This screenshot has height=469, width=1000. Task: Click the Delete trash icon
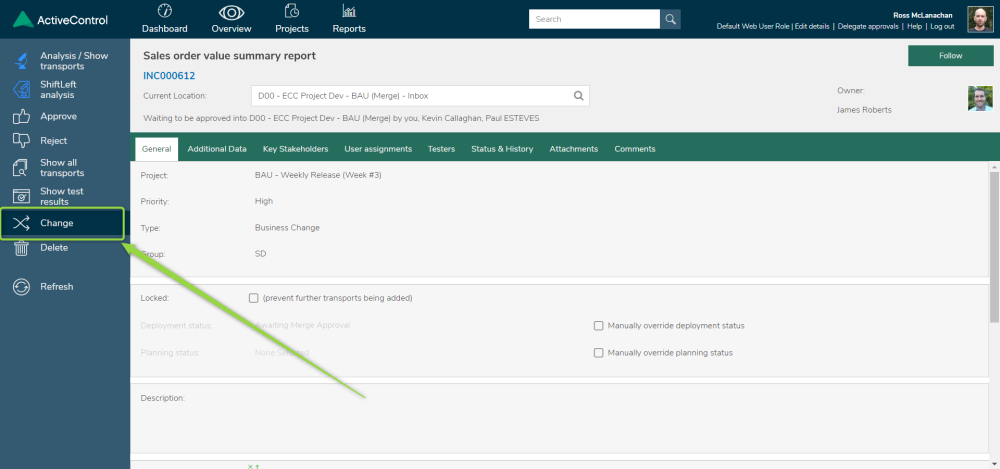coord(22,248)
